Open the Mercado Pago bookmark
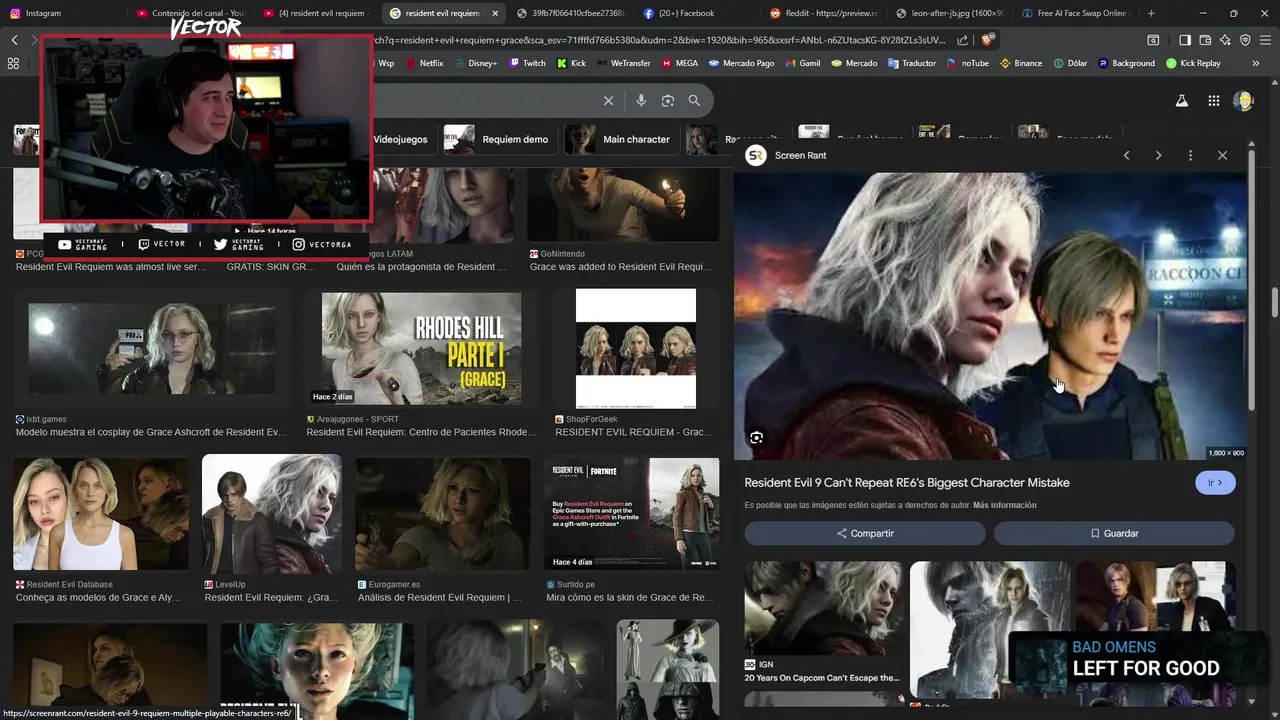Screen dimensions: 1280x720 pyautogui.click(x=741, y=63)
